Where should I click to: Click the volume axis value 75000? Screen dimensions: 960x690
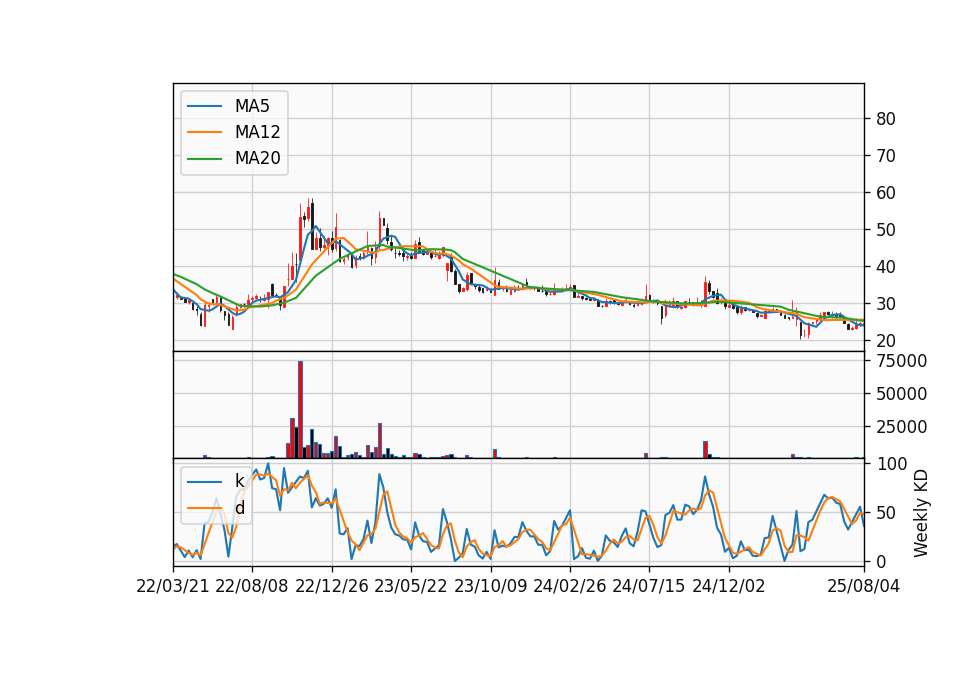pyautogui.click(x=901, y=361)
